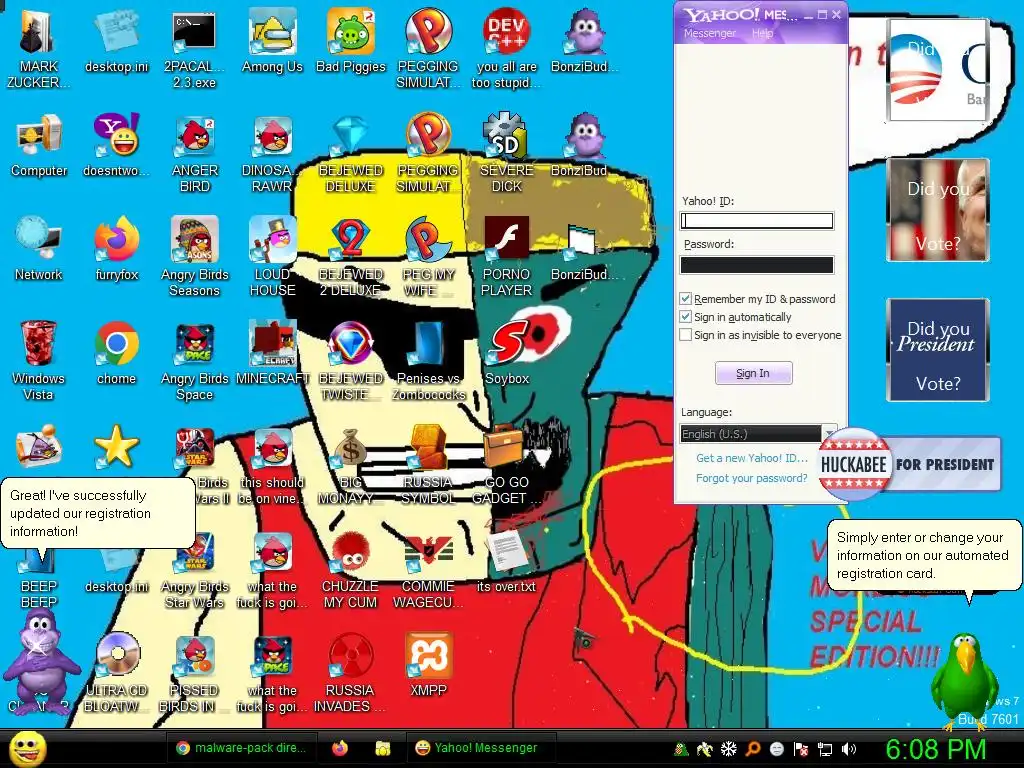Follow the 'Get a new Yahoo! ID...' link
Image resolution: width=1024 pixels, height=768 pixels.
tap(752, 458)
